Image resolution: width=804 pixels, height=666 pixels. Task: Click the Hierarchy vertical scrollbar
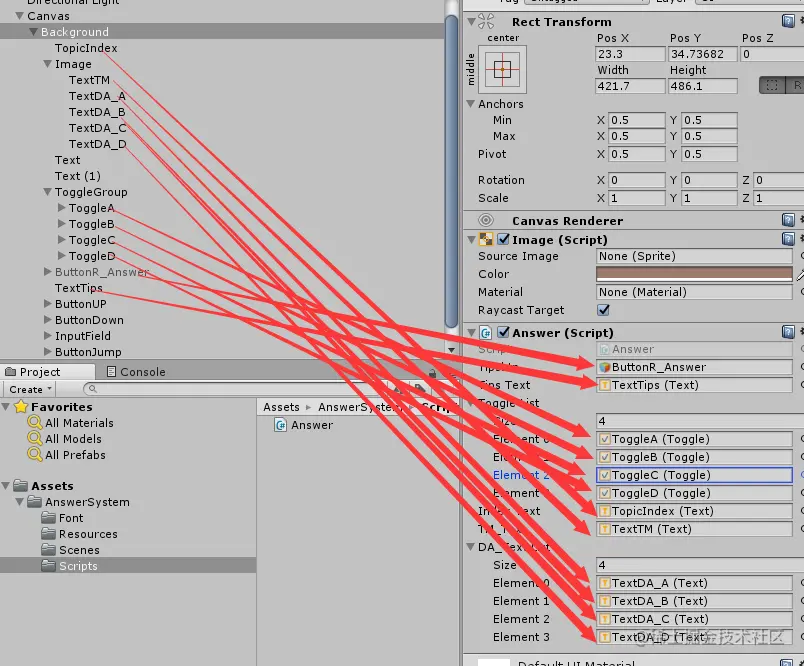click(x=451, y=172)
